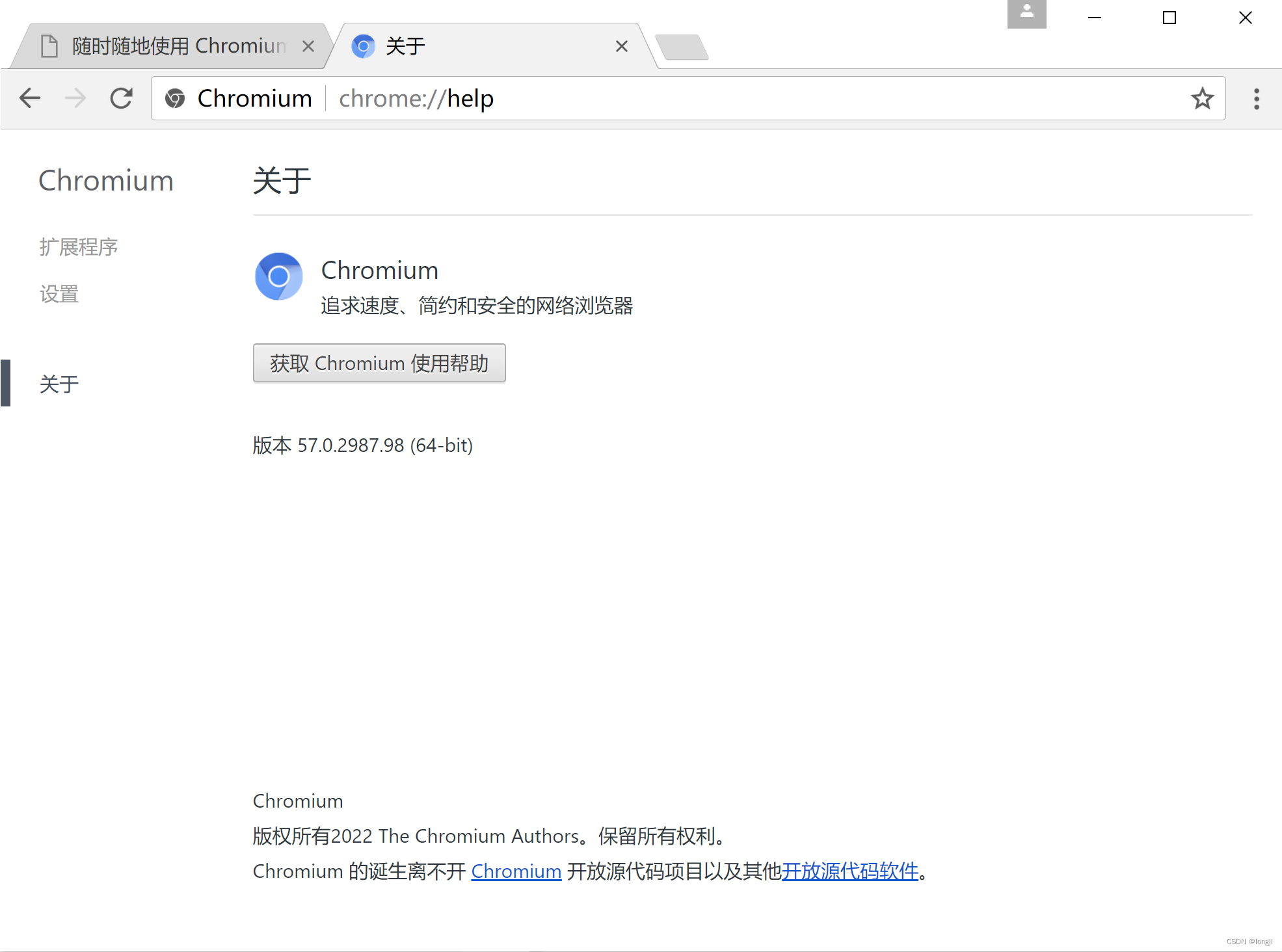1282x952 pixels.
Task: Reload the current page
Action: tap(122, 98)
